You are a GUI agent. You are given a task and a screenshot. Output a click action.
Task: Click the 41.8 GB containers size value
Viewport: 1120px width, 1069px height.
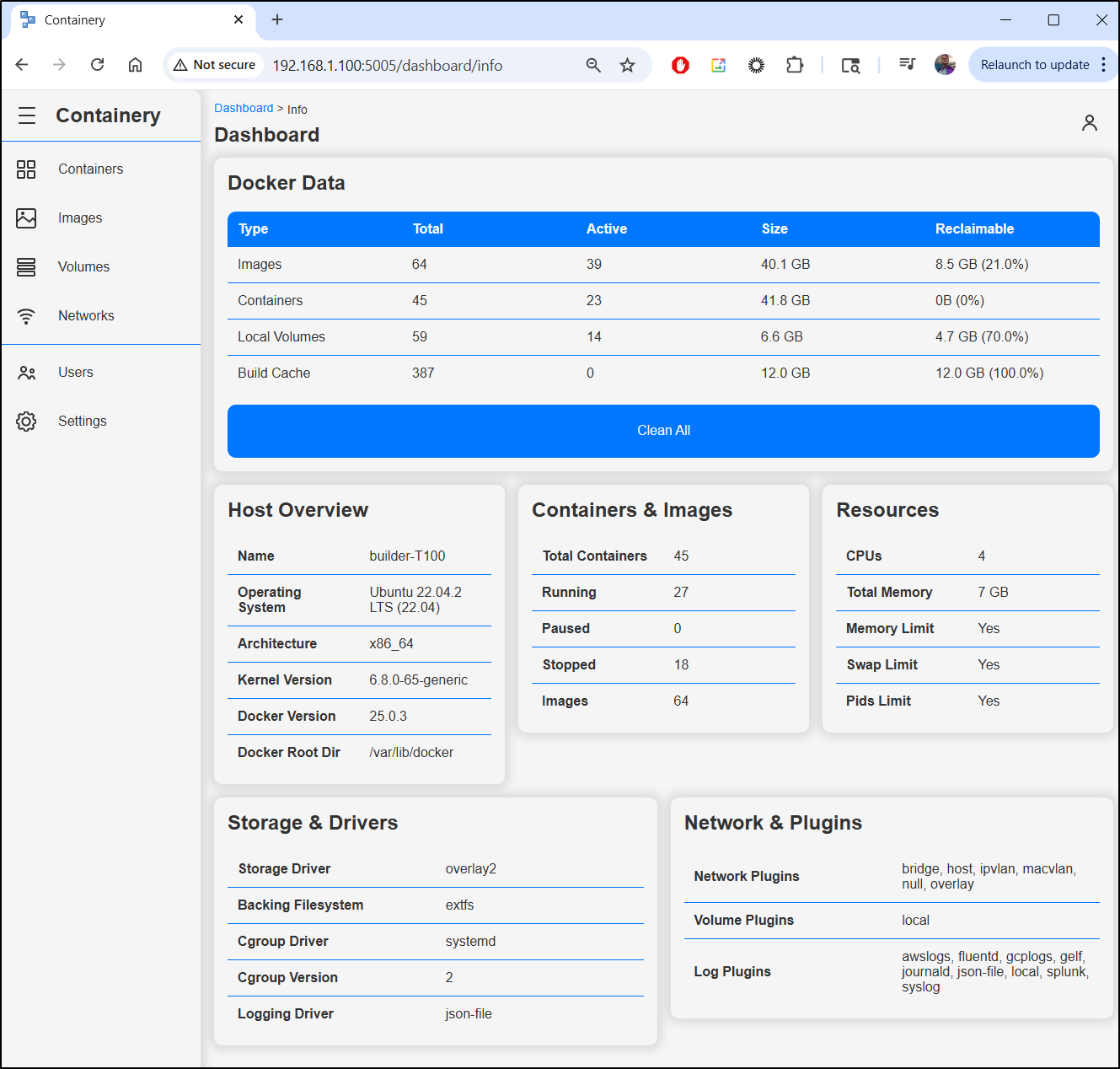click(785, 301)
